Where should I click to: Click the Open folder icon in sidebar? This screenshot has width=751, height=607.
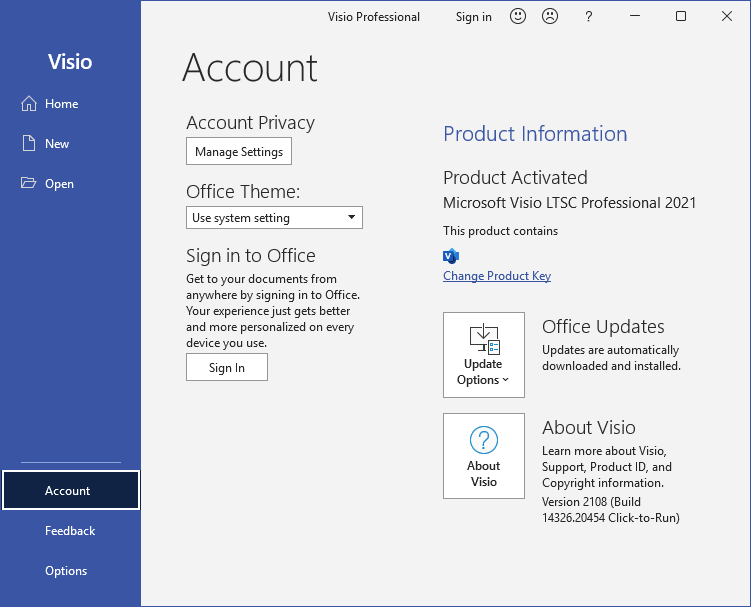(28, 183)
